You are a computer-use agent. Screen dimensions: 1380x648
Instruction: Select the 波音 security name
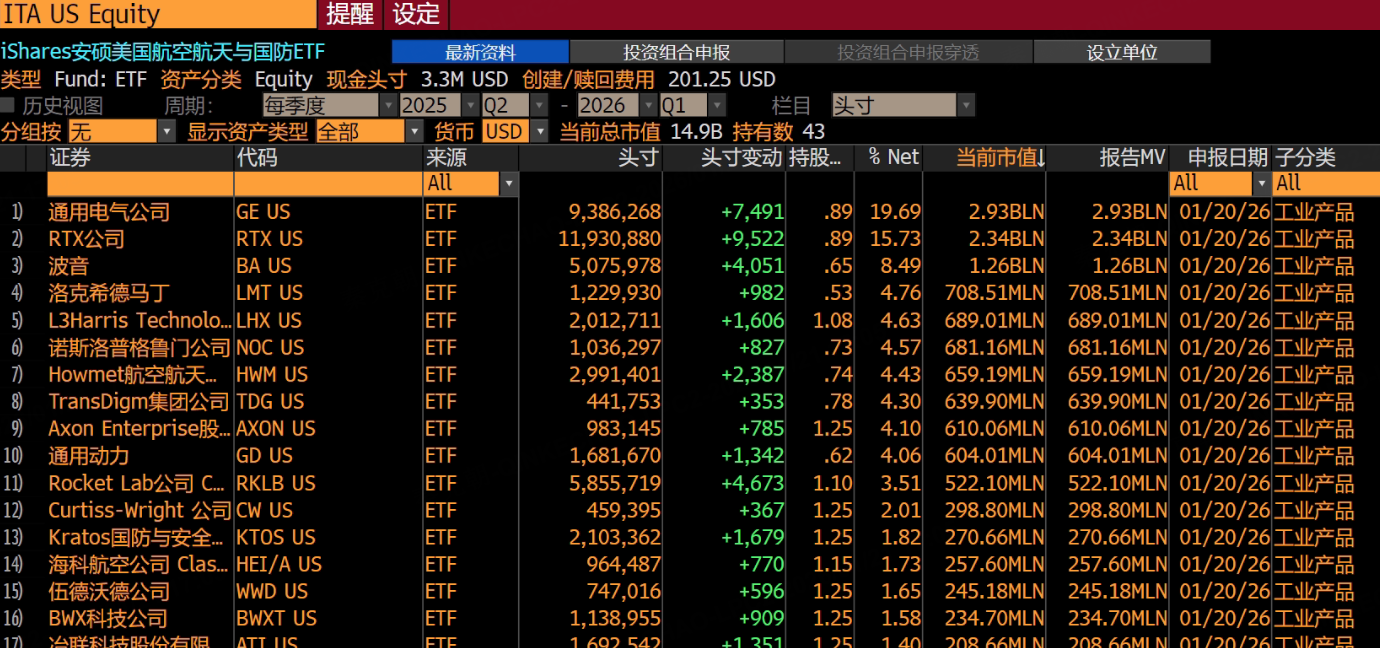click(69, 266)
